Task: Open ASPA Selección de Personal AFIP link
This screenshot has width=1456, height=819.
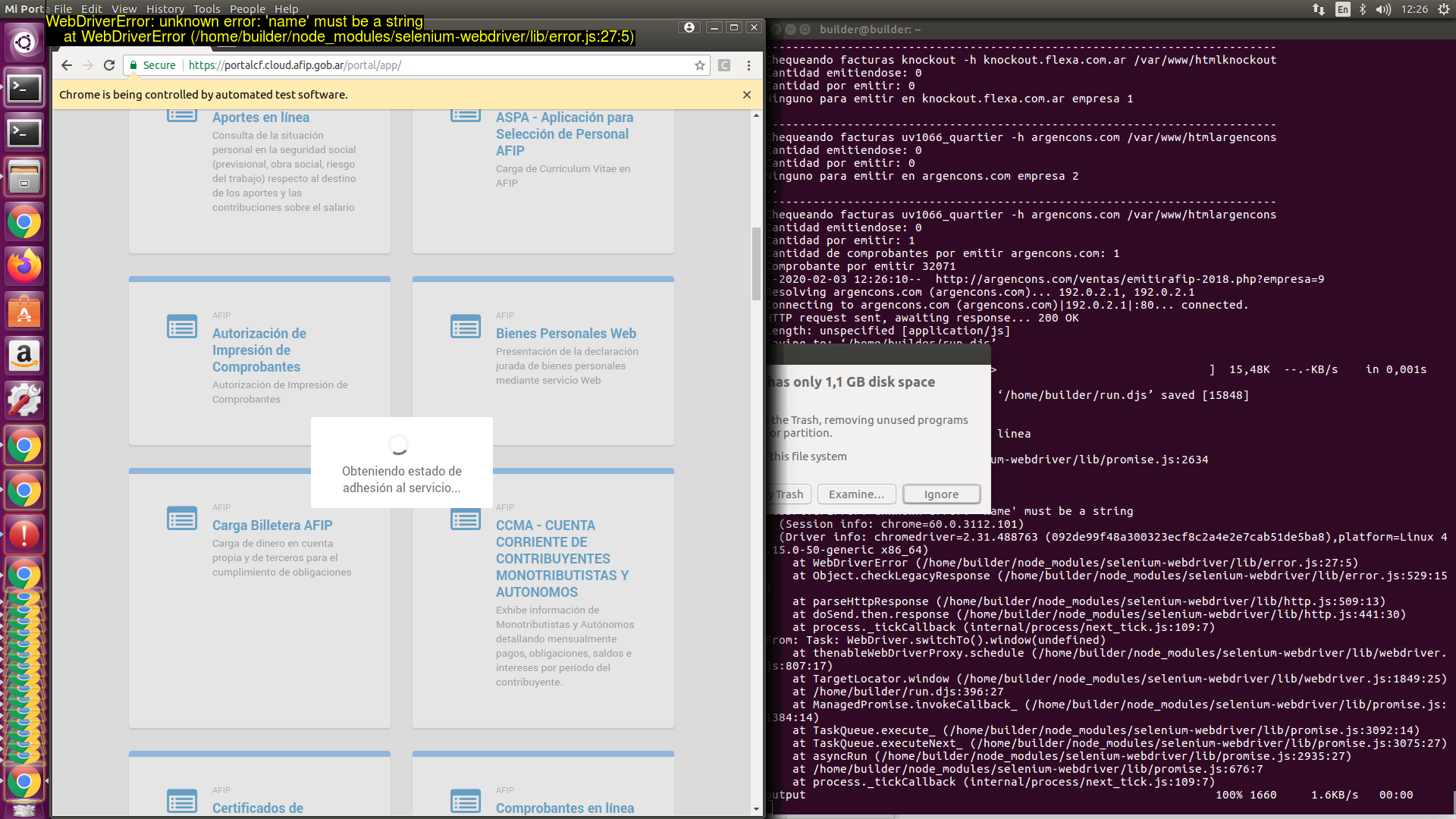Action: [x=564, y=134]
